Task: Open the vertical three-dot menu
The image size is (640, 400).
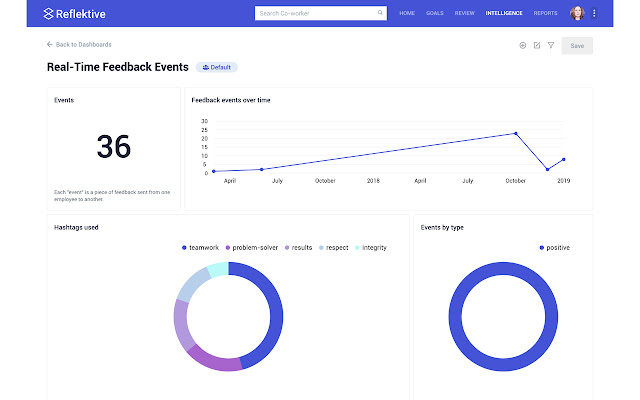Action: click(595, 14)
